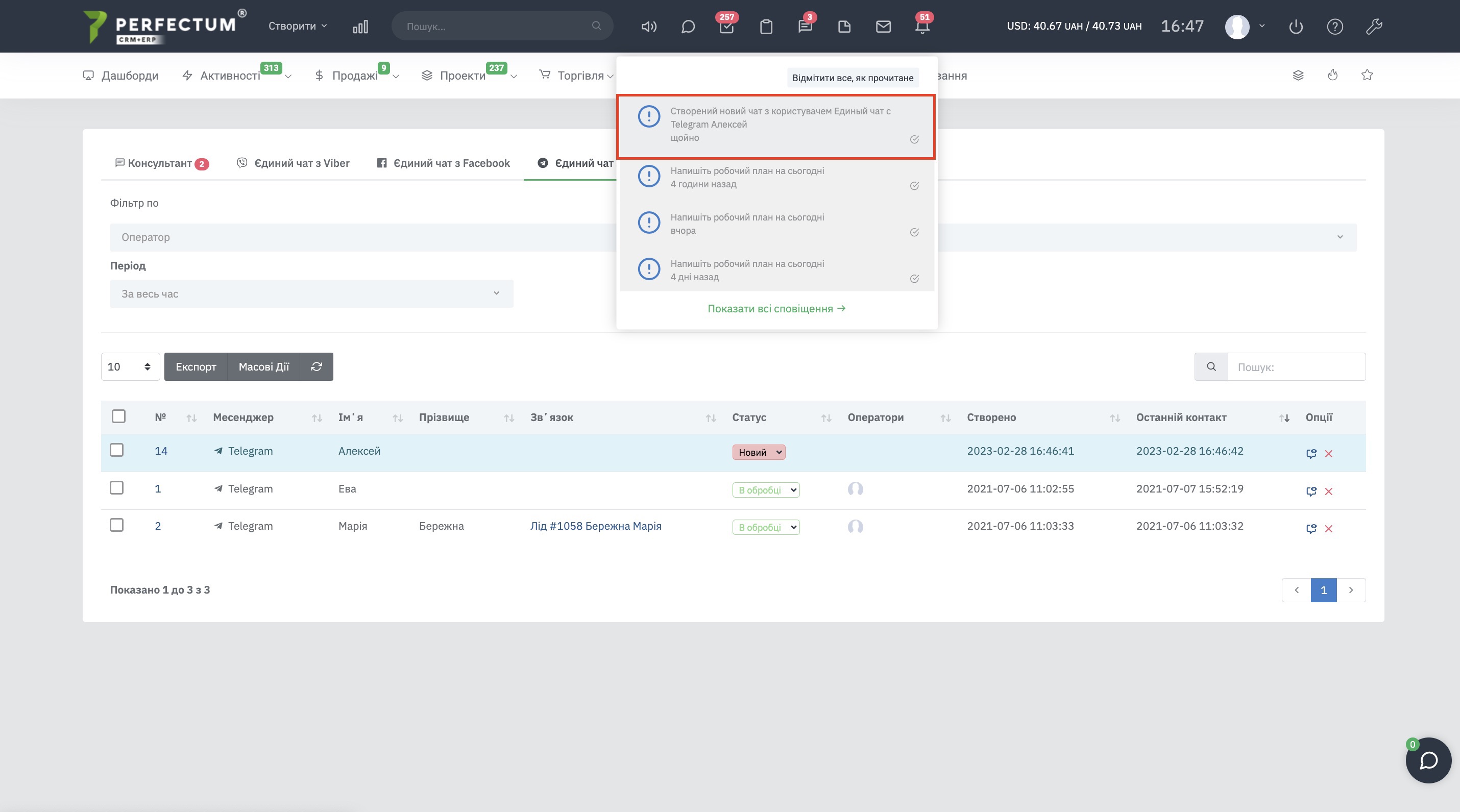The height and width of the screenshot is (812, 1460).
Task: Check the checkbox for row 1 Ева
Action: point(117,488)
